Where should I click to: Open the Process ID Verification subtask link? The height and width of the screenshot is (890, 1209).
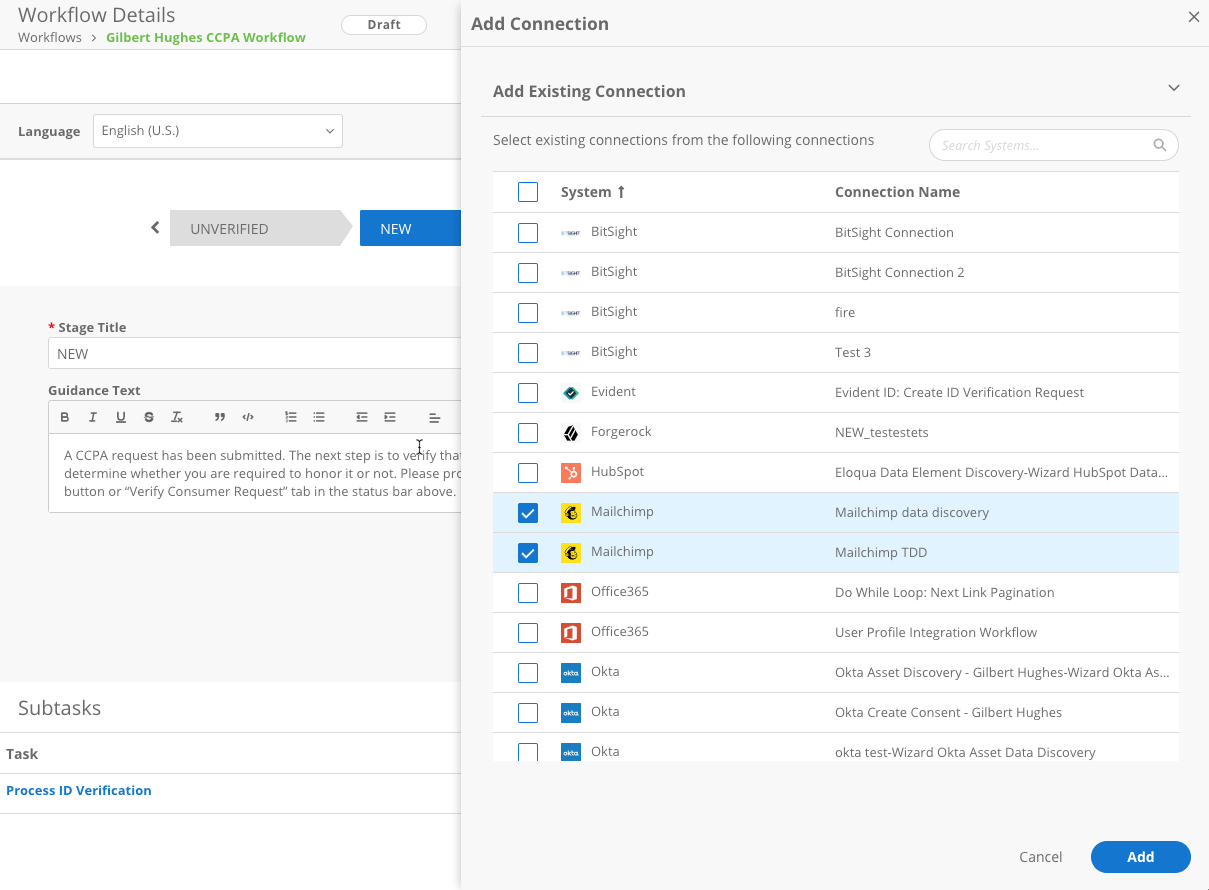(x=79, y=790)
